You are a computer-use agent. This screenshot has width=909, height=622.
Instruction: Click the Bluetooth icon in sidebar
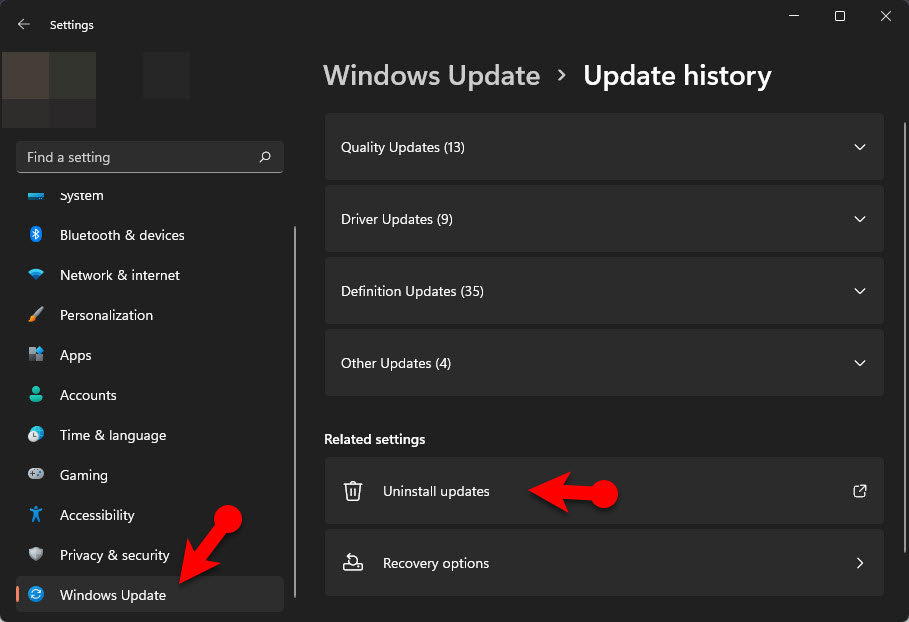point(36,234)
